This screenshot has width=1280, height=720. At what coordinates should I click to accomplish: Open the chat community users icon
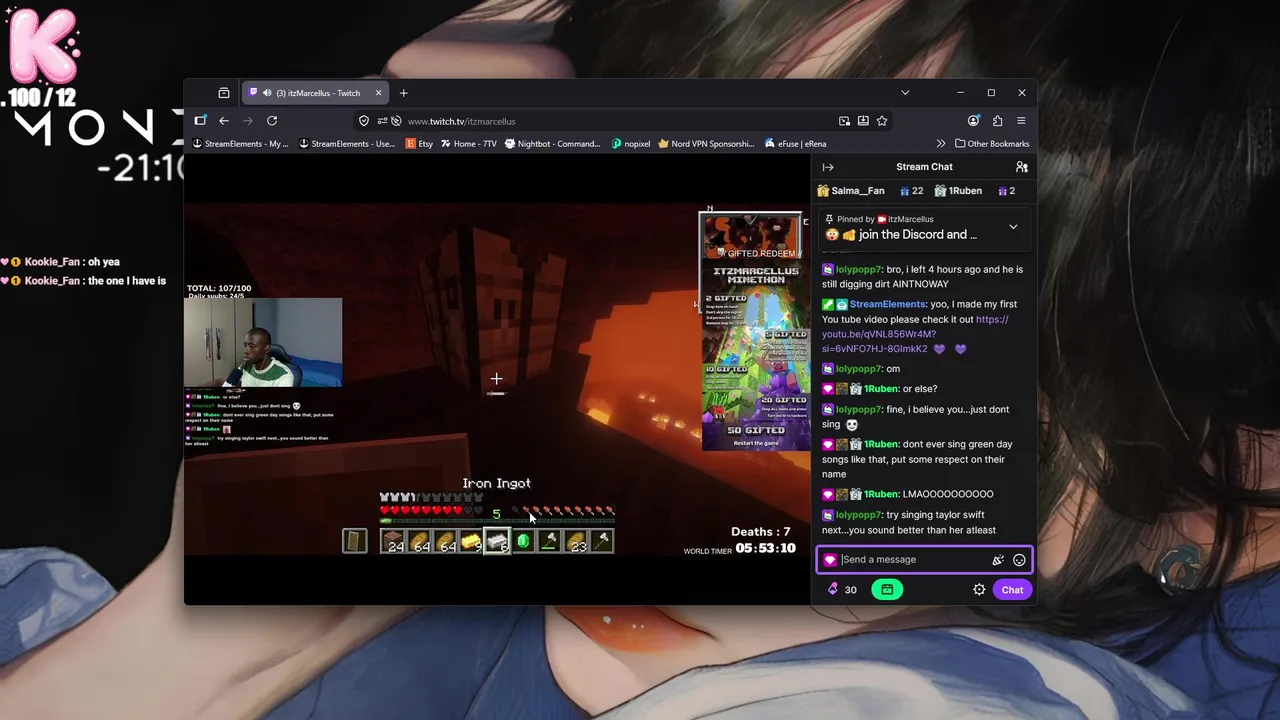1021,167
